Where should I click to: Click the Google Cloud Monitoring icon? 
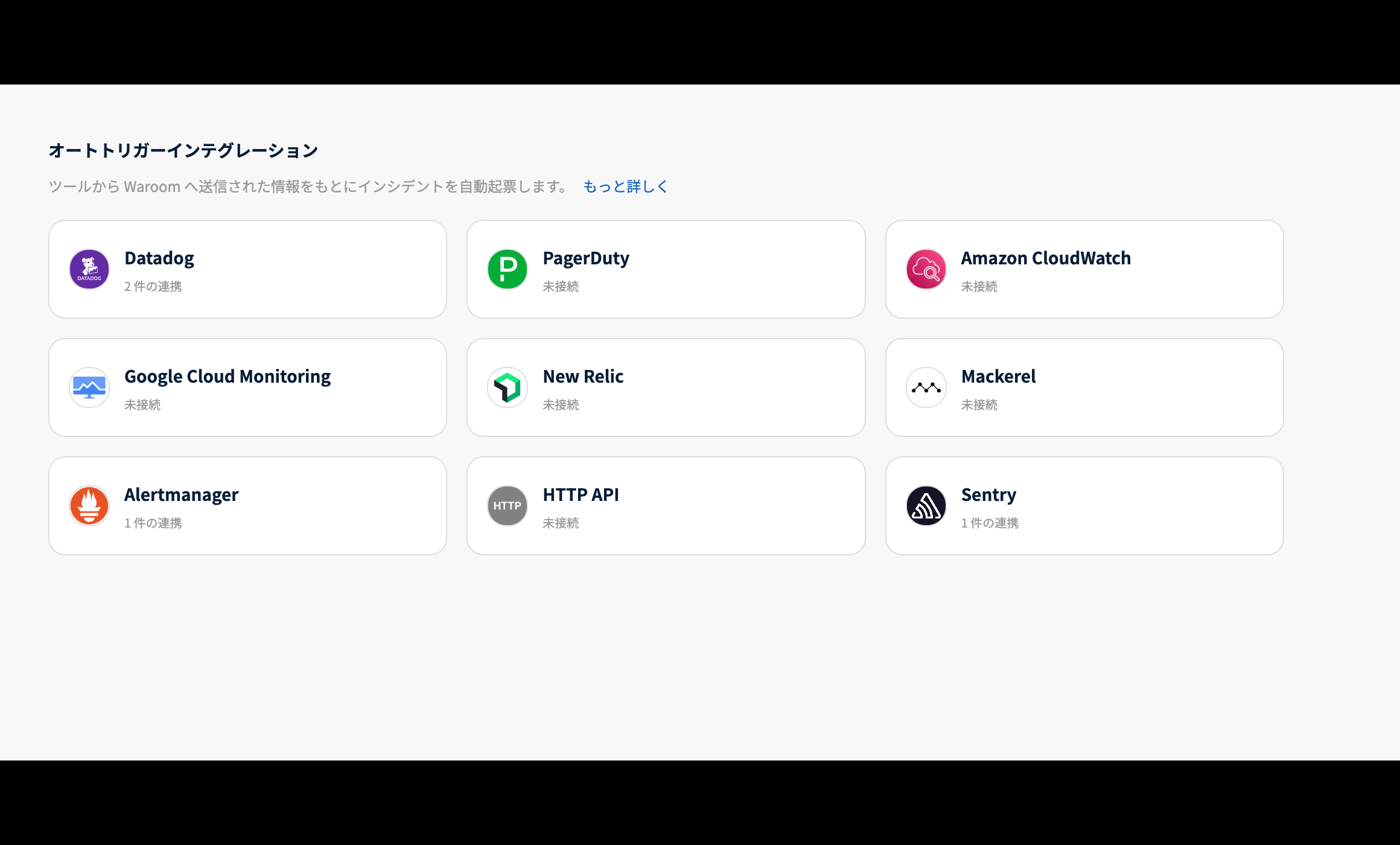coord(89,387)
